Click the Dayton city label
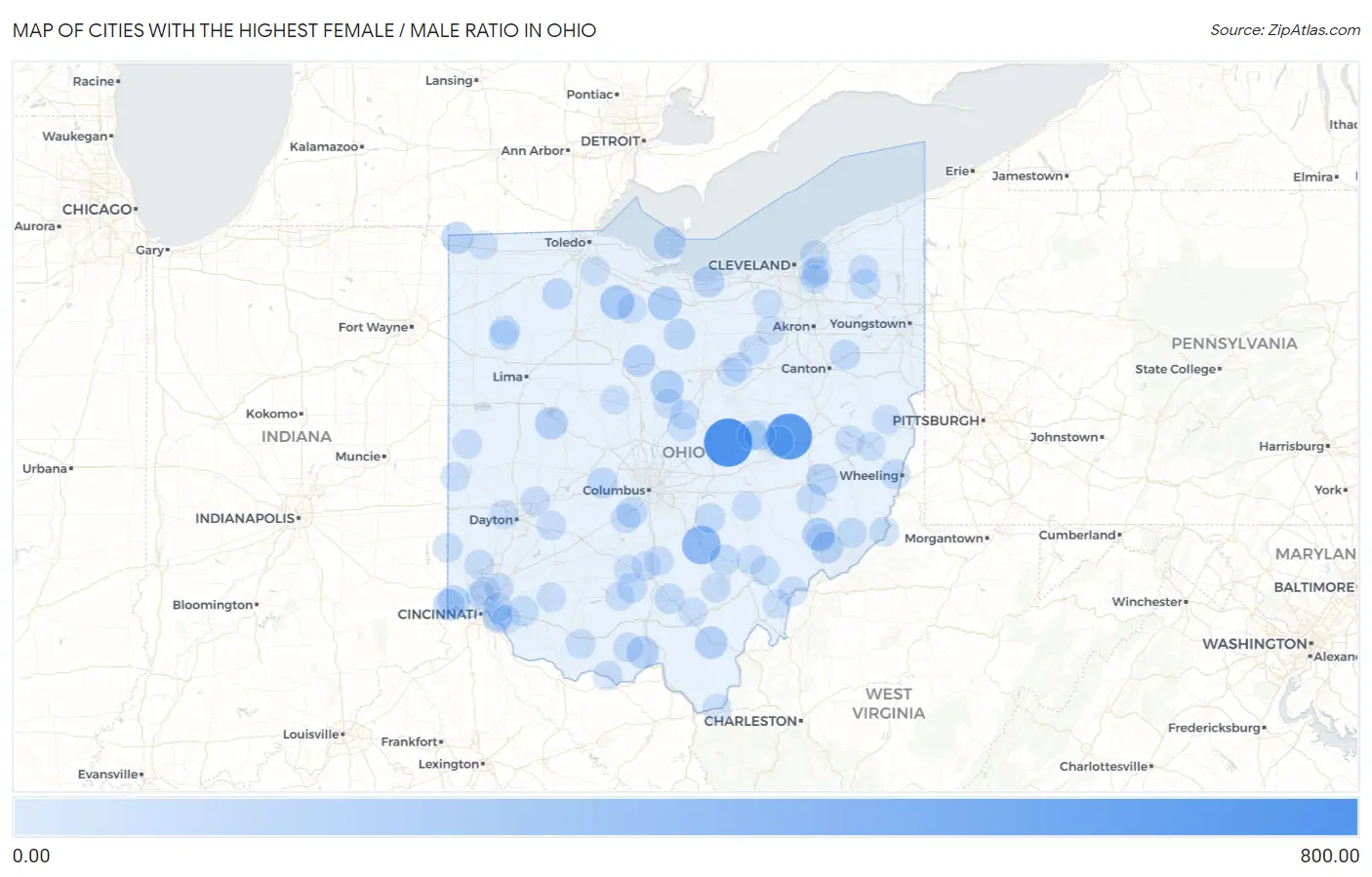Screen dimensions: 1372x877 491,520
